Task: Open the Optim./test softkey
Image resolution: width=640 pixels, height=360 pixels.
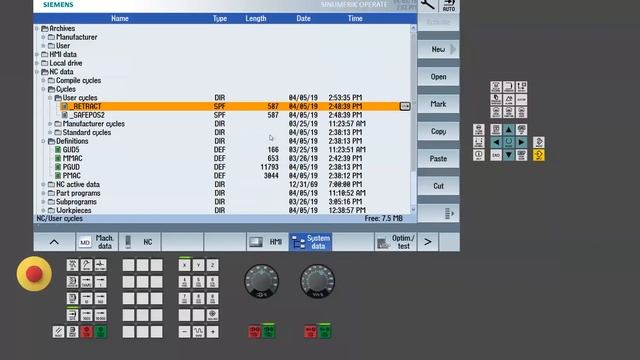Action: [396, 242]
